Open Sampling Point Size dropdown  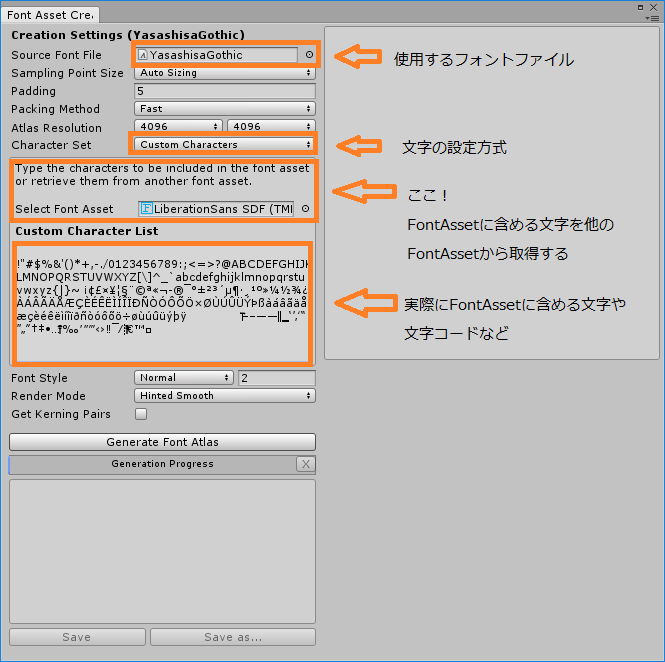pyautogui.click(x=225, y=73)
